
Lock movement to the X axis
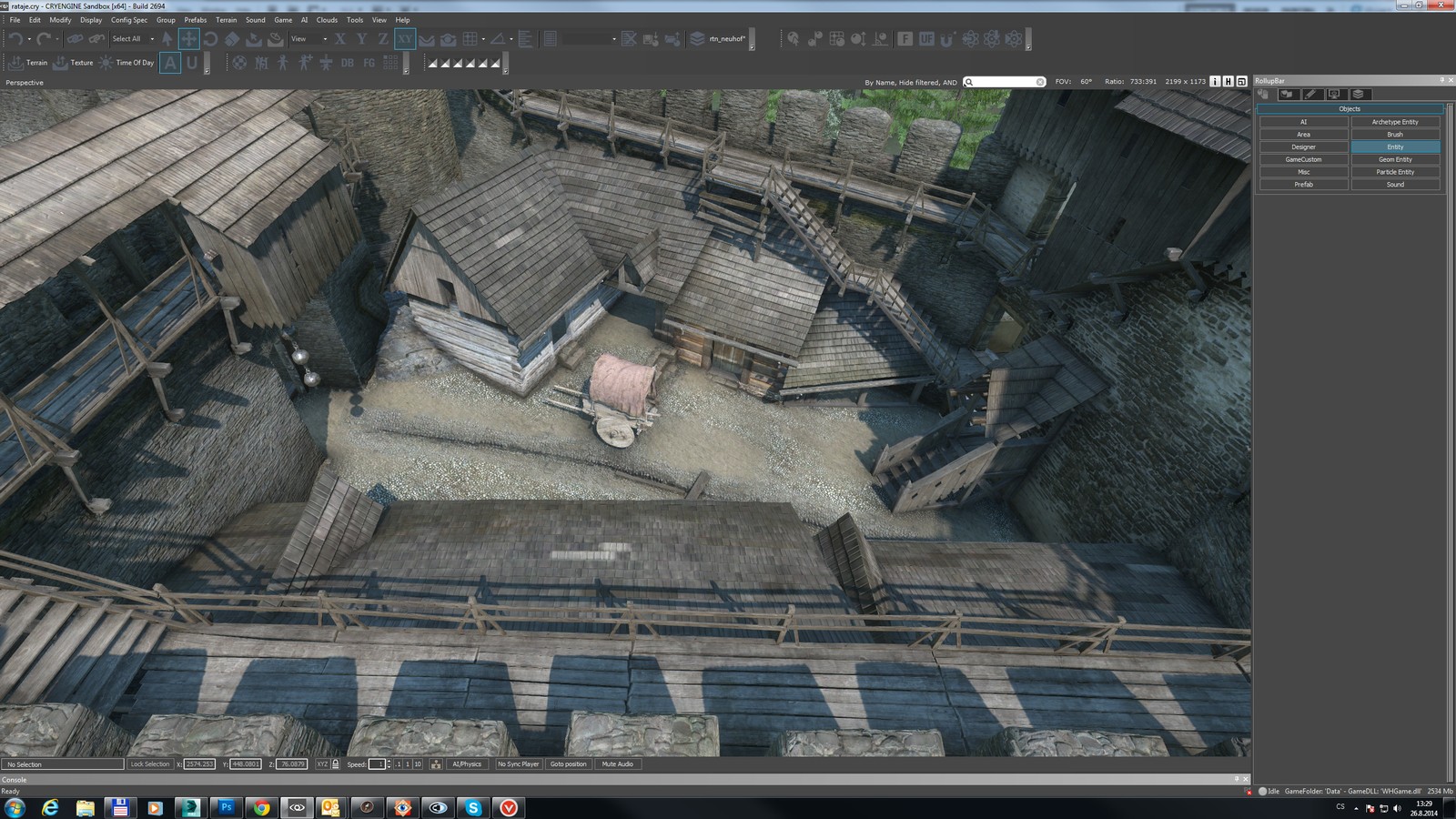pyautogui.click(x=339, y=38)
